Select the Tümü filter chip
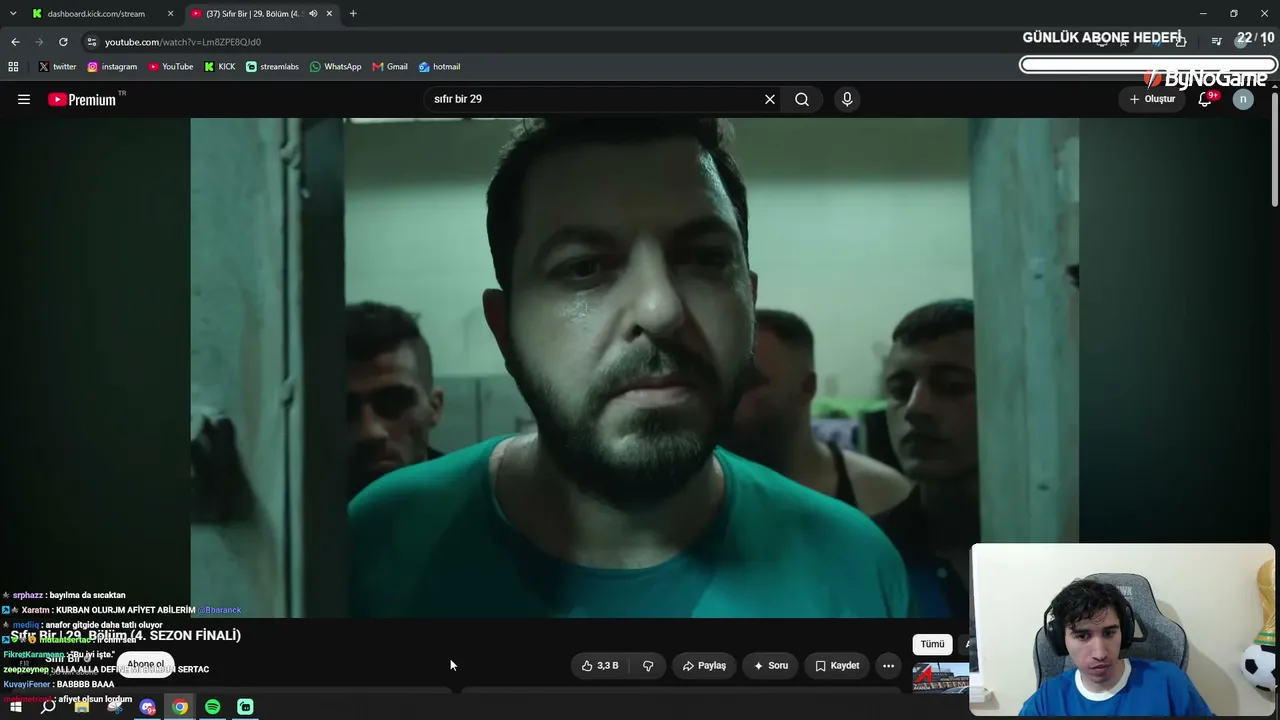 [x=932, y=644]
